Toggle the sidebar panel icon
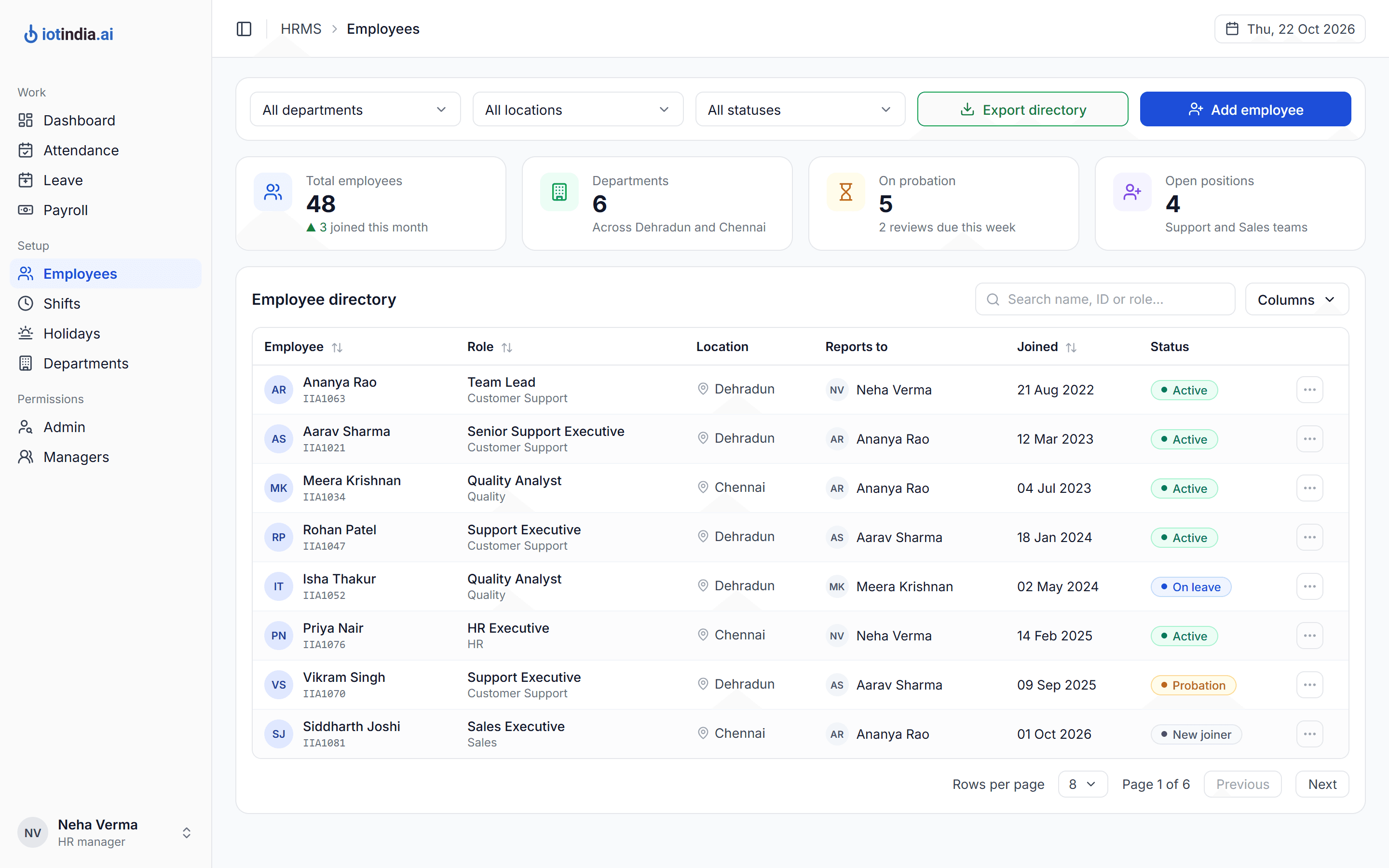Screen dimensions: 1389x868 (x=244, y=29)
